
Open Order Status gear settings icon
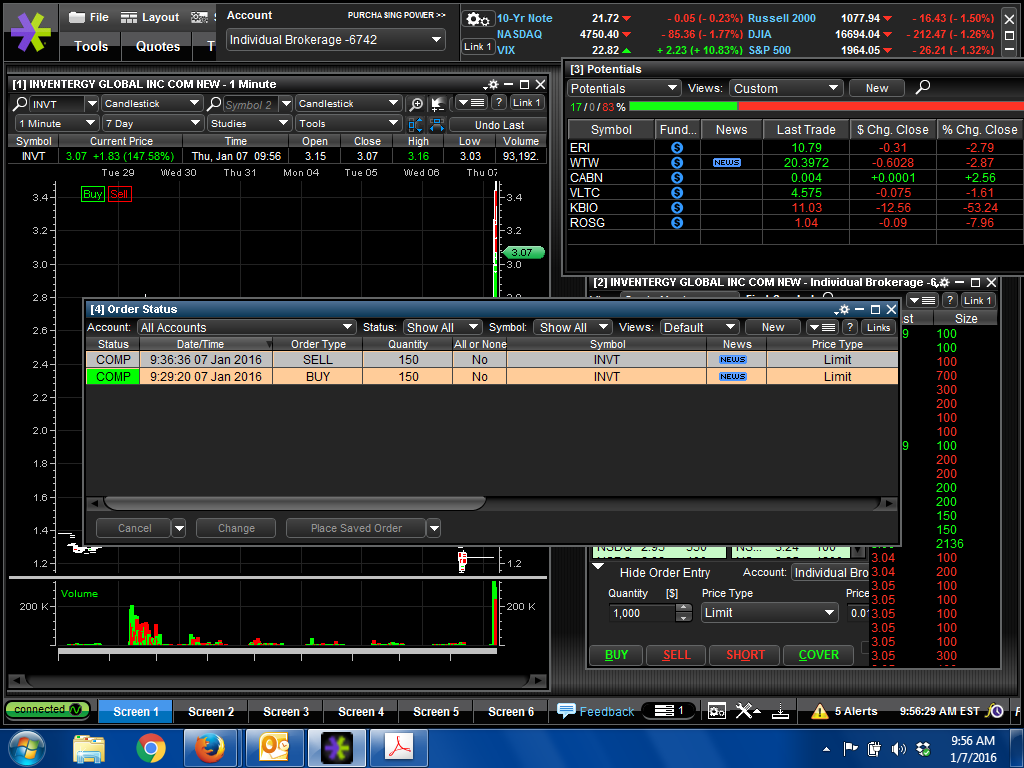(843, 310)
